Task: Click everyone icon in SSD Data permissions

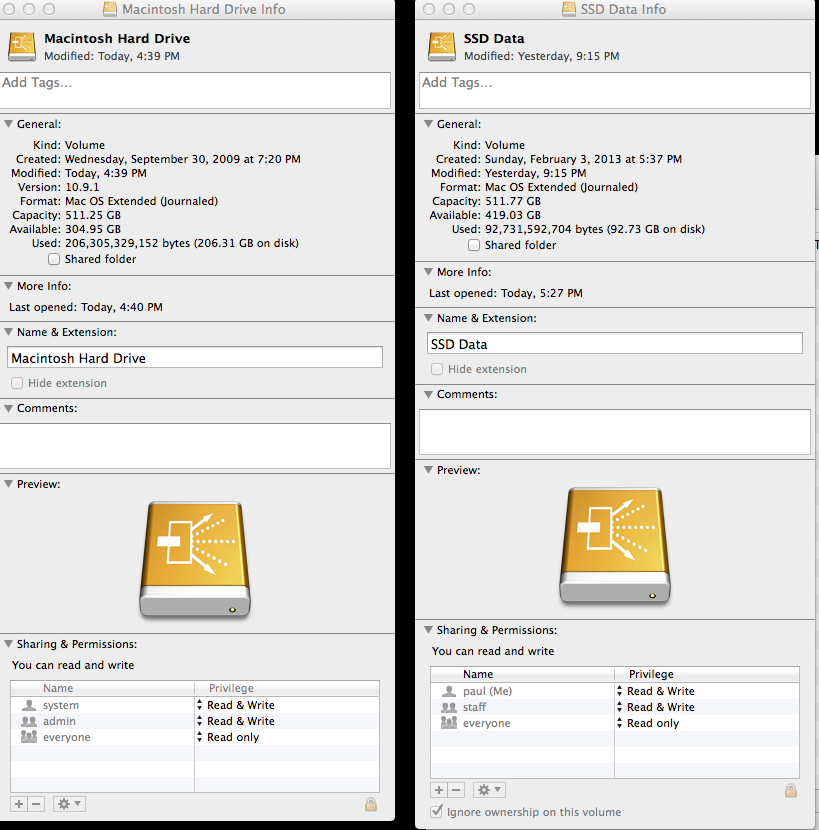Action: tap(449, 723)
